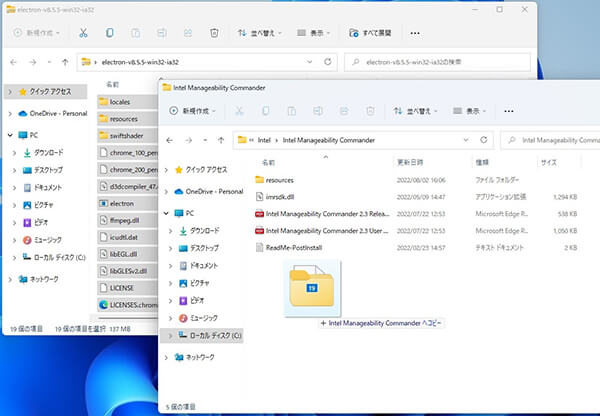Click refresh button in electron window address bar
The image size is (600, 416).
[328, 62]
